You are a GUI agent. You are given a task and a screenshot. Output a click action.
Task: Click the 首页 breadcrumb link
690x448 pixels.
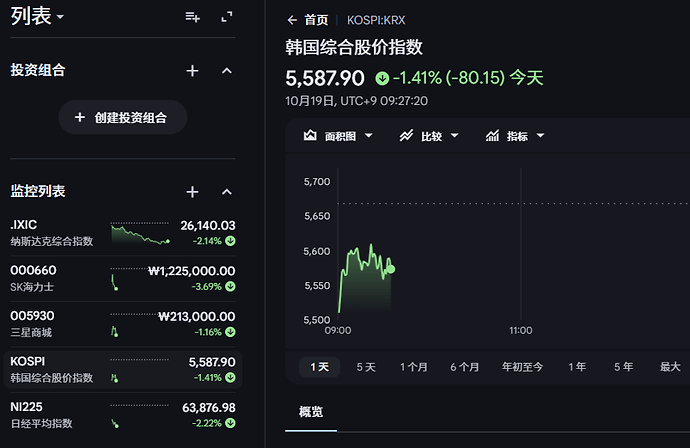[x=316, y=20]
